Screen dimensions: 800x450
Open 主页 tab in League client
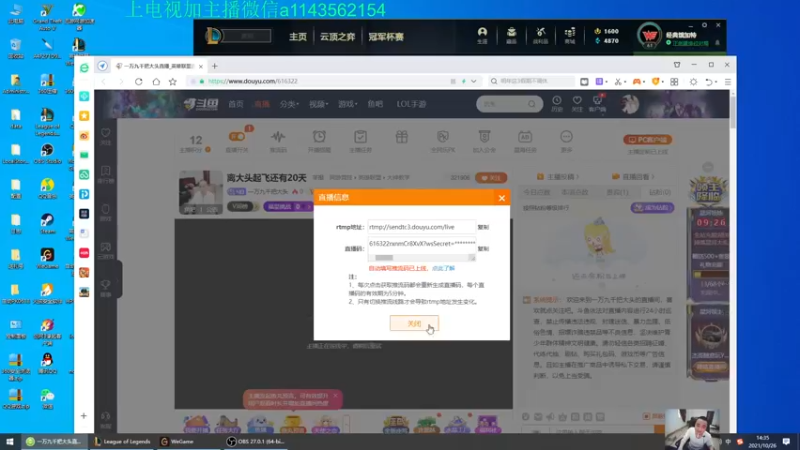(x=298, y=37)
